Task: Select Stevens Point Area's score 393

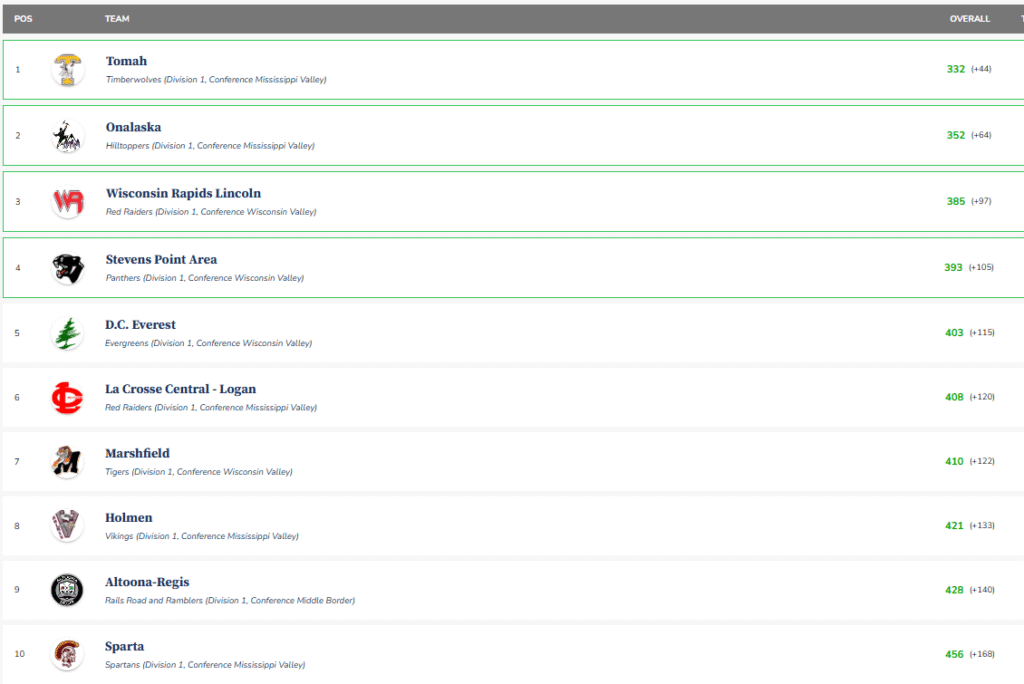Action: 953,267
